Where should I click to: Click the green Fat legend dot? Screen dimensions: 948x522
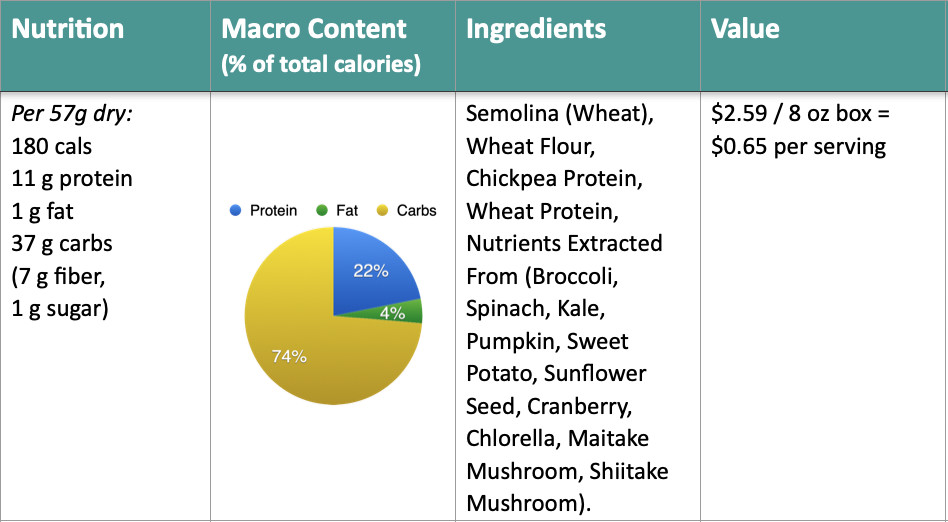322,210
